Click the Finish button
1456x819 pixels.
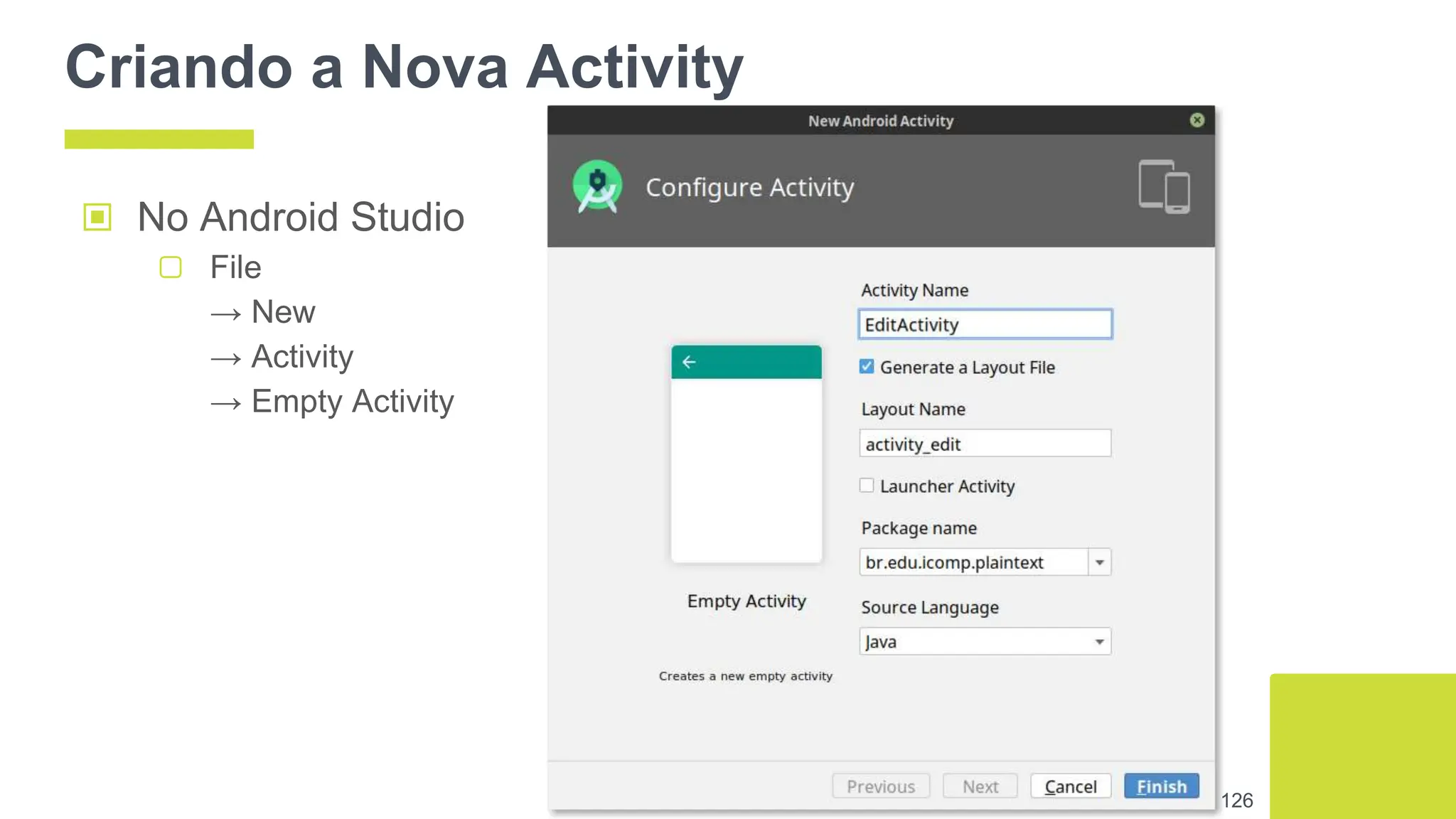(x=1162, y=786)
